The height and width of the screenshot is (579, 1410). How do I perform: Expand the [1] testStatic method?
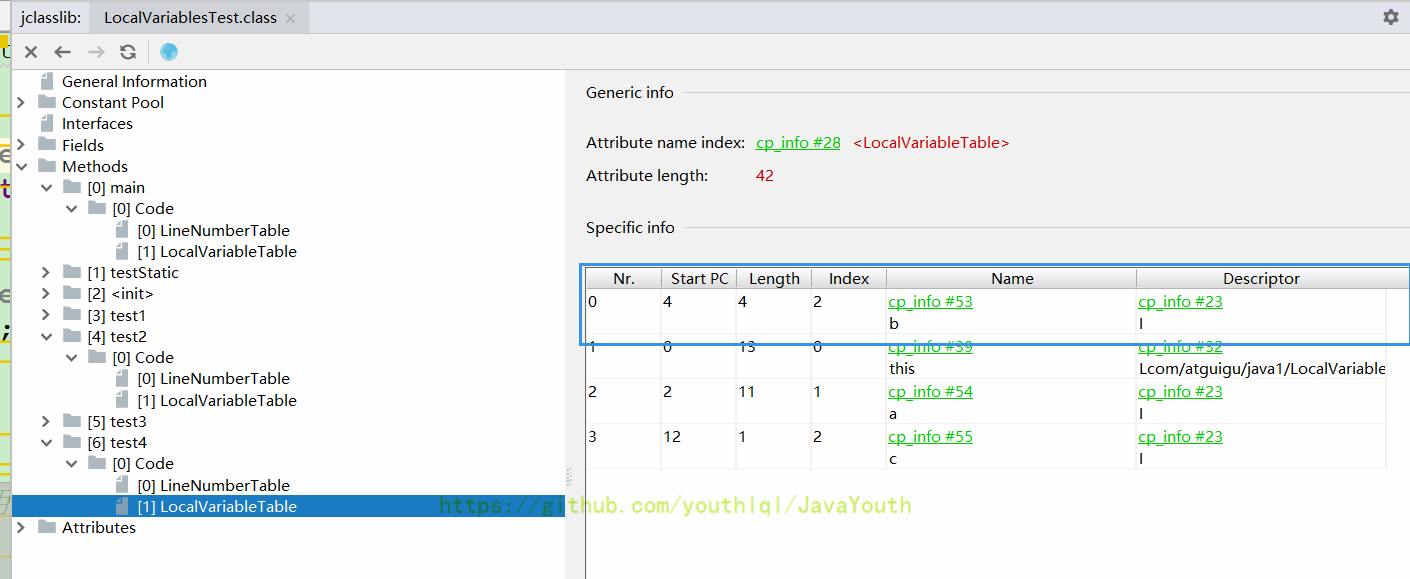point(46,273)
